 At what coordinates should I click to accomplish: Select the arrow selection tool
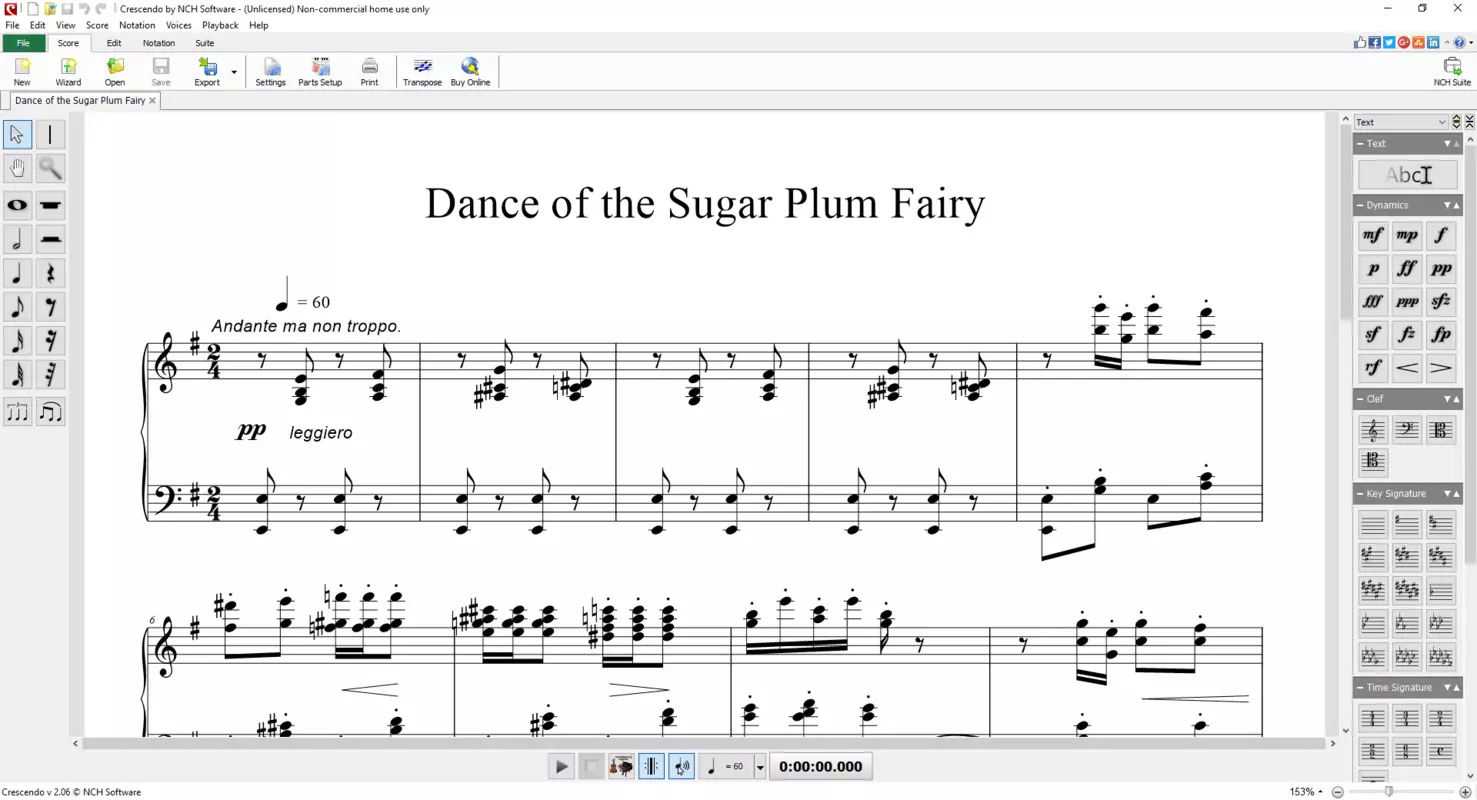point(17,134)
